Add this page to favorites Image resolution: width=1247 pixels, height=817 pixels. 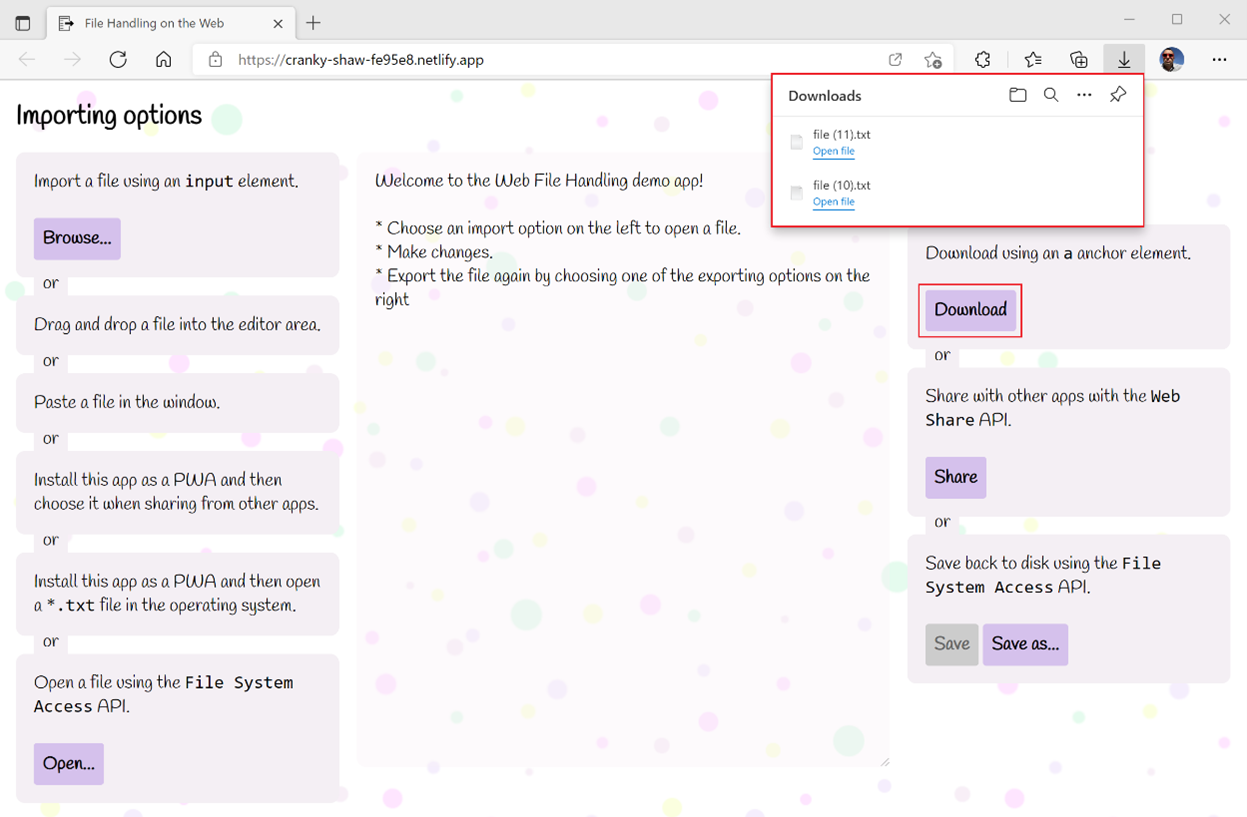pyautogui.click(x=933, y=60)
